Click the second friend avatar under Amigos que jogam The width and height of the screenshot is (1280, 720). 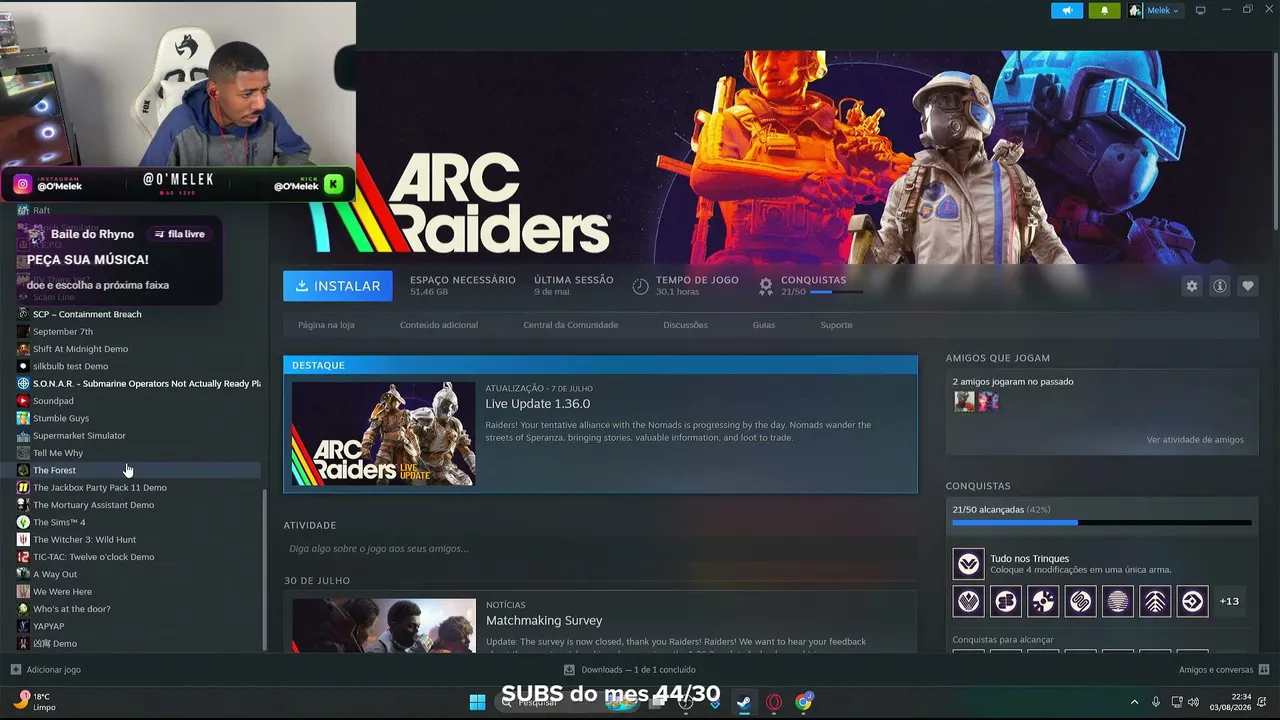(x=988, y=401)
